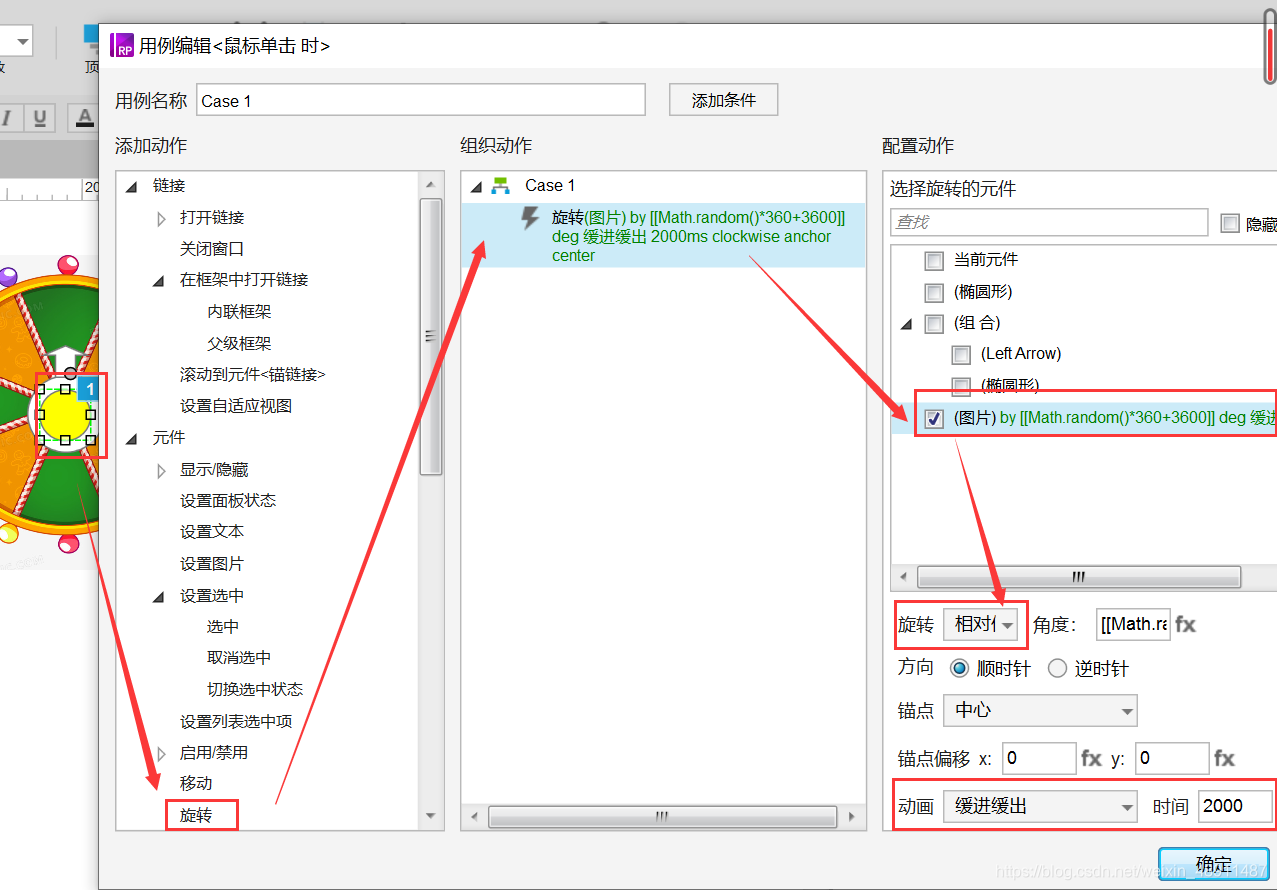Open the 动画 缓进缓出 dropdown

(x=1040, y=806)
